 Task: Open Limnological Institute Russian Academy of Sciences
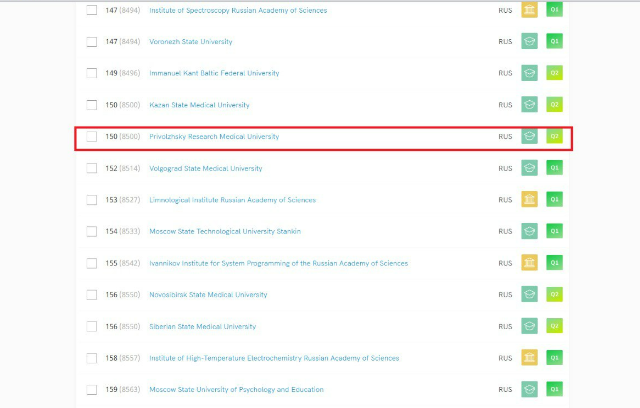click(x=233, y=200)
